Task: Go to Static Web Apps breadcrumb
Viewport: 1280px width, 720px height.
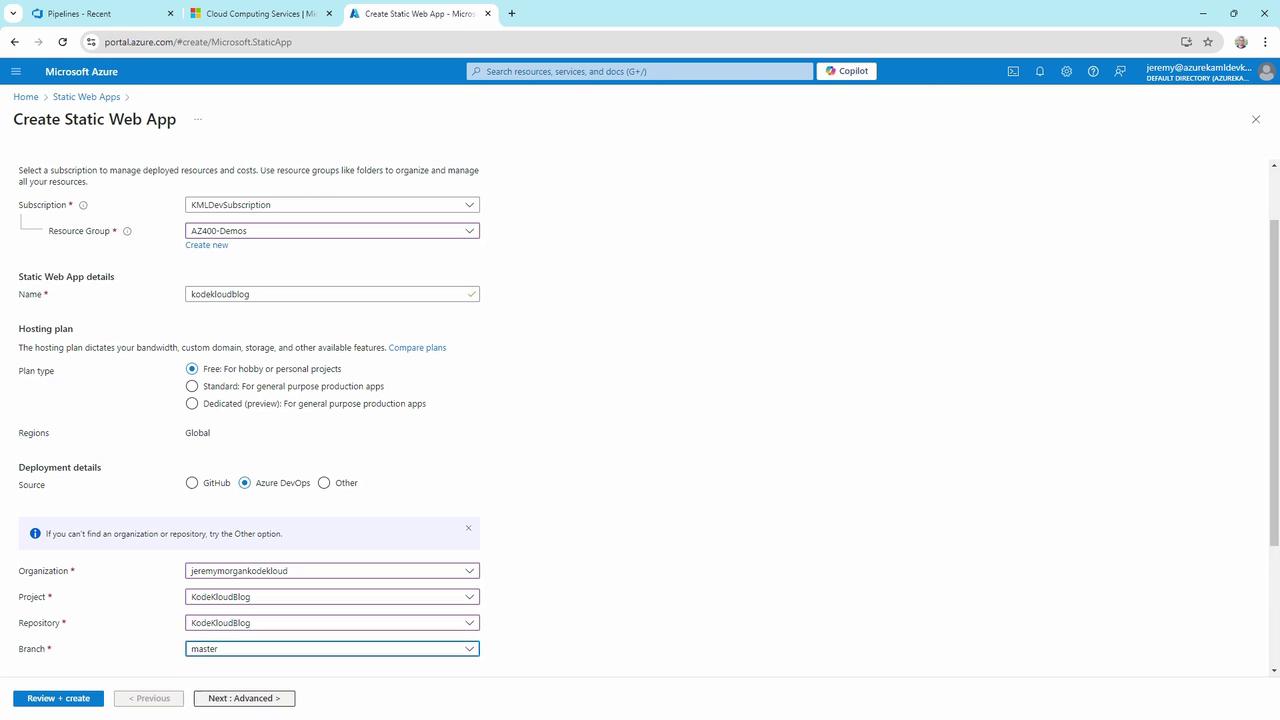Action: (86, 97)
